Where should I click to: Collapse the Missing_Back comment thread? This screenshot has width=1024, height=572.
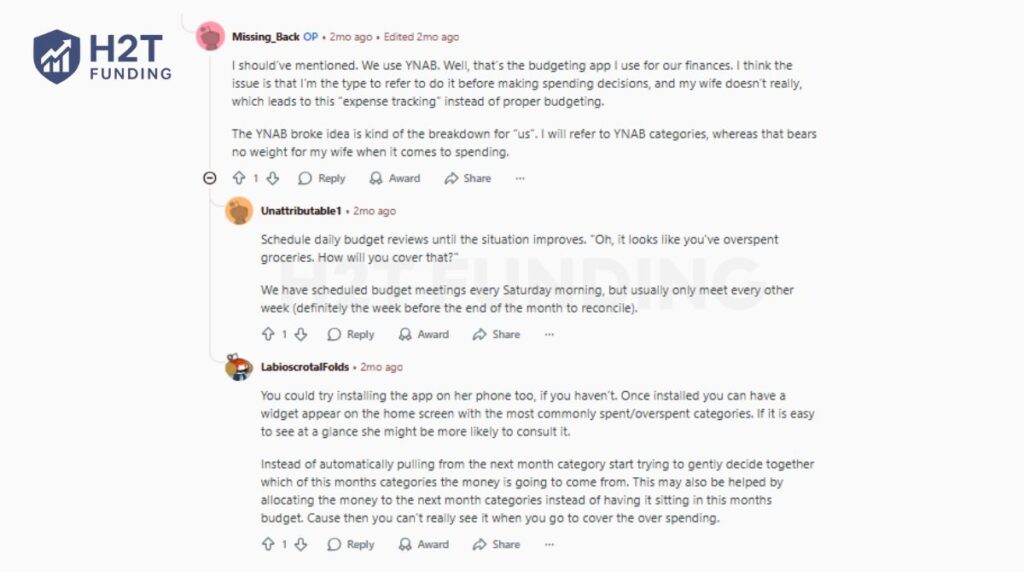coord(210,178)
